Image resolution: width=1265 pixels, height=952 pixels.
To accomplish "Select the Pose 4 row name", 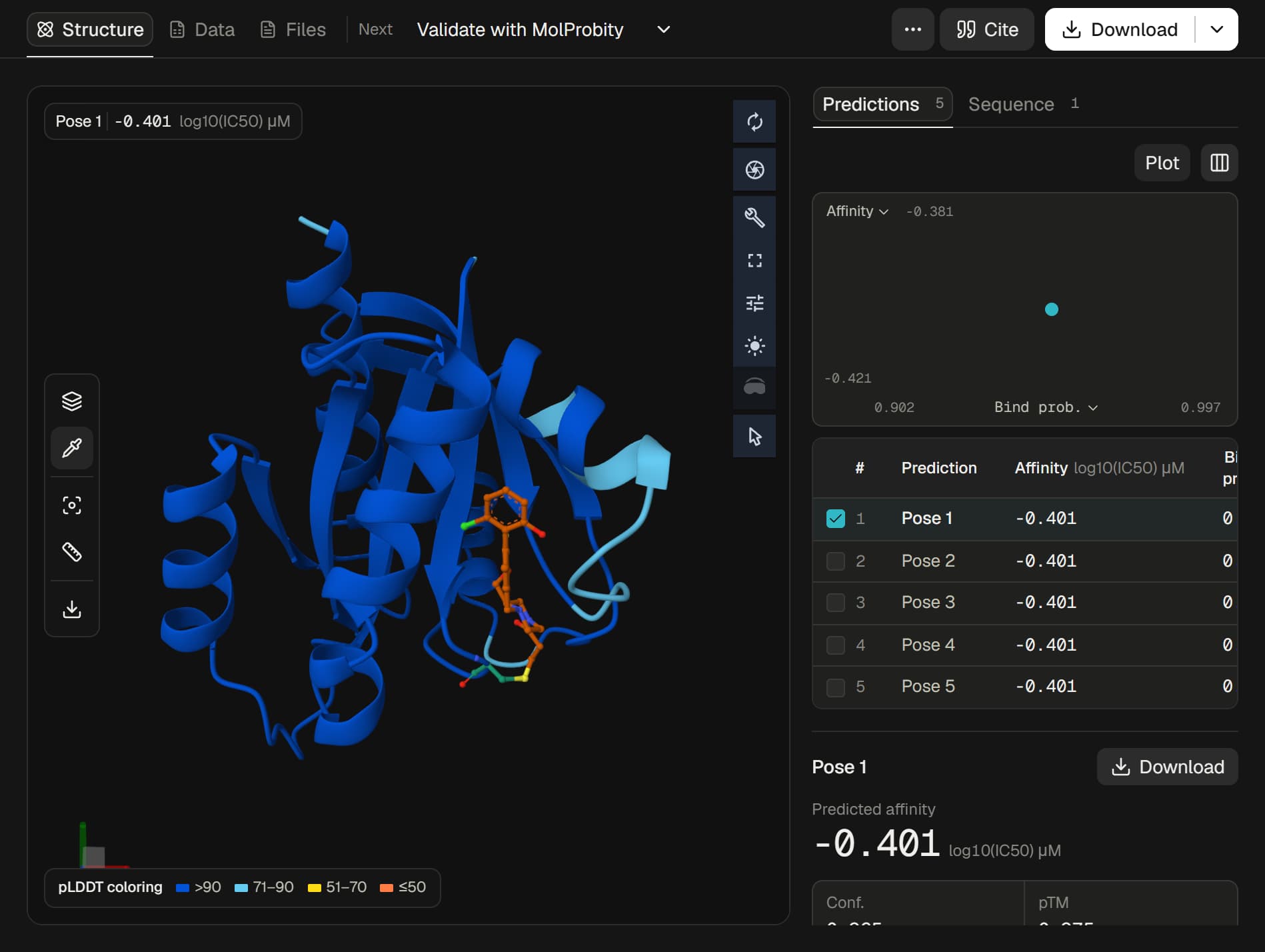I will click(x=928, y=645).
